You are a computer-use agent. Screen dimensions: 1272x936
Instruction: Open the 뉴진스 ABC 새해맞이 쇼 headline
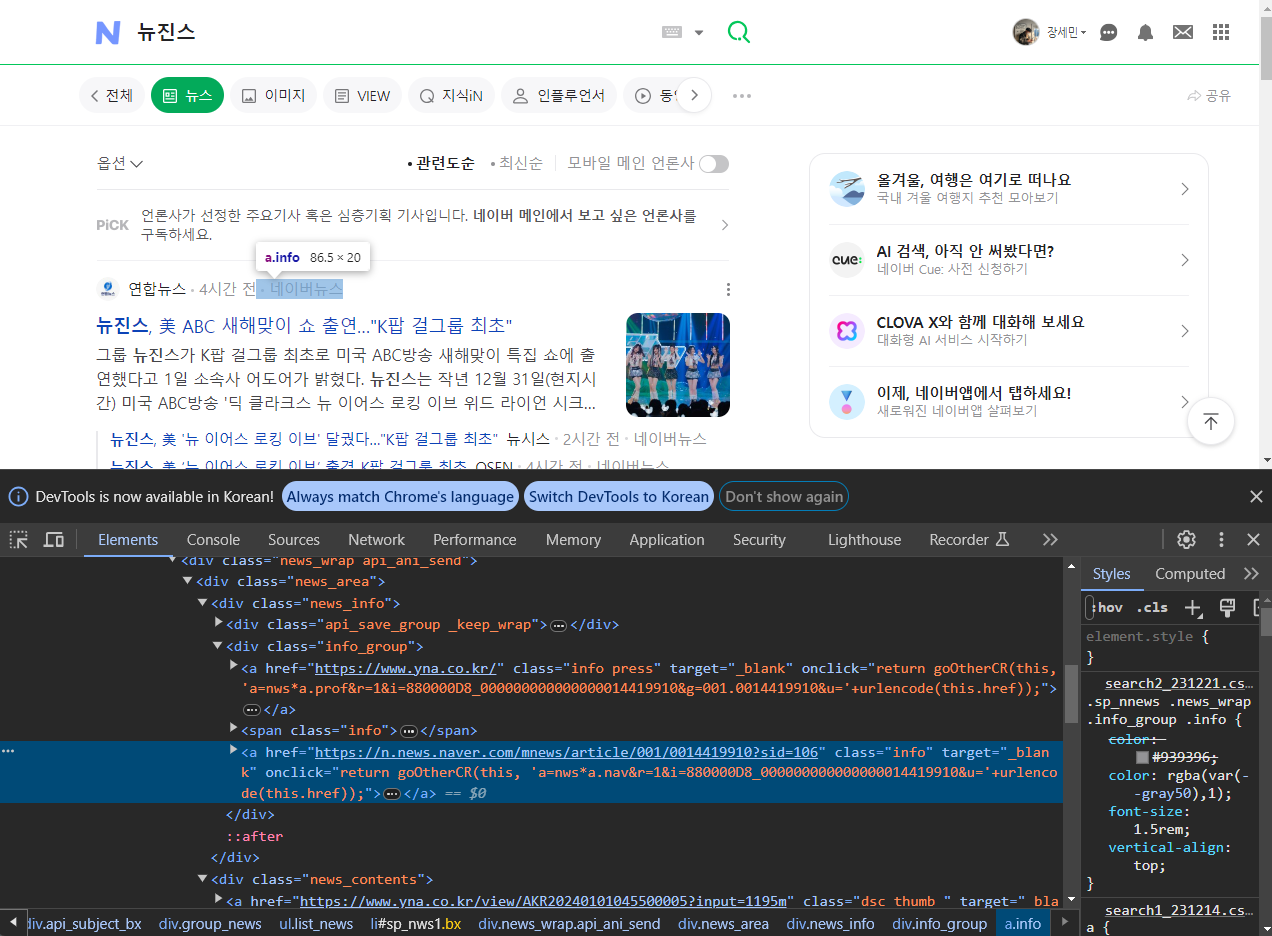pyautogui.click(x=304, y=326)
